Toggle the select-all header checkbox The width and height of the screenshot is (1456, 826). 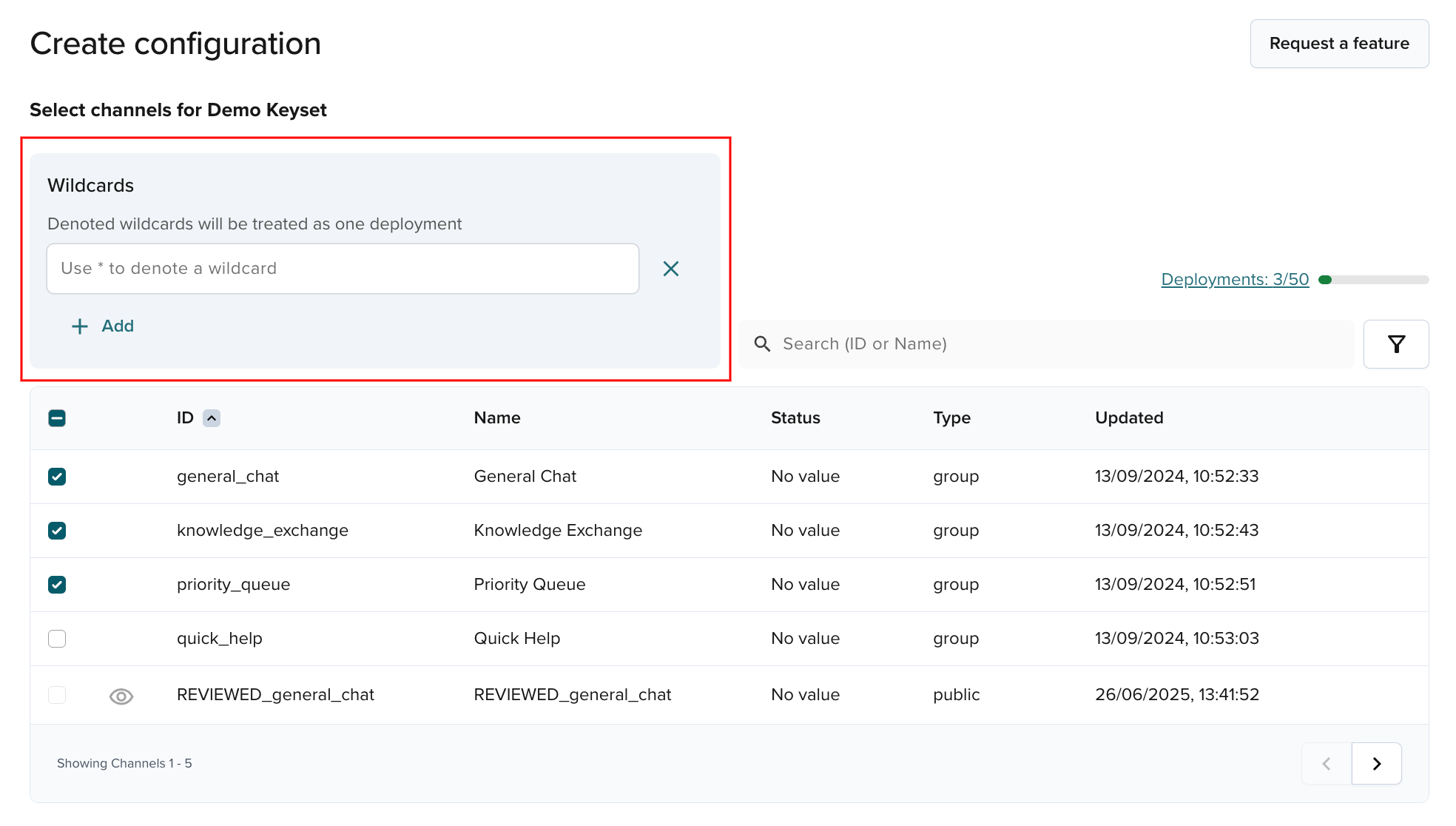click(57, 418)
